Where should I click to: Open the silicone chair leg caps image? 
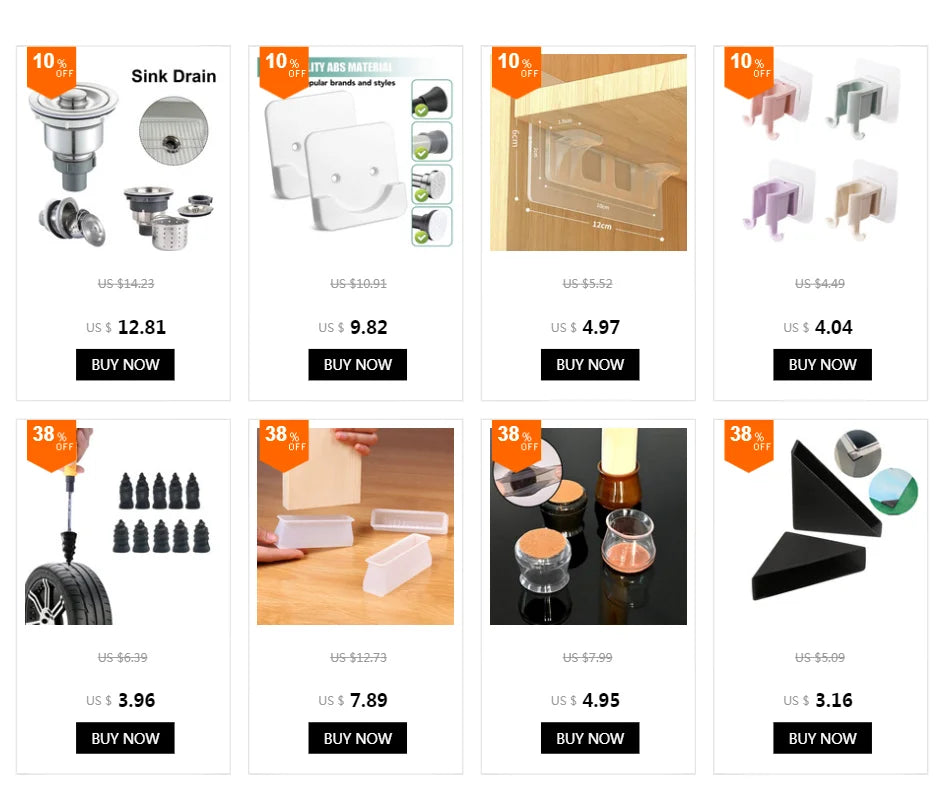pos(355,526)
